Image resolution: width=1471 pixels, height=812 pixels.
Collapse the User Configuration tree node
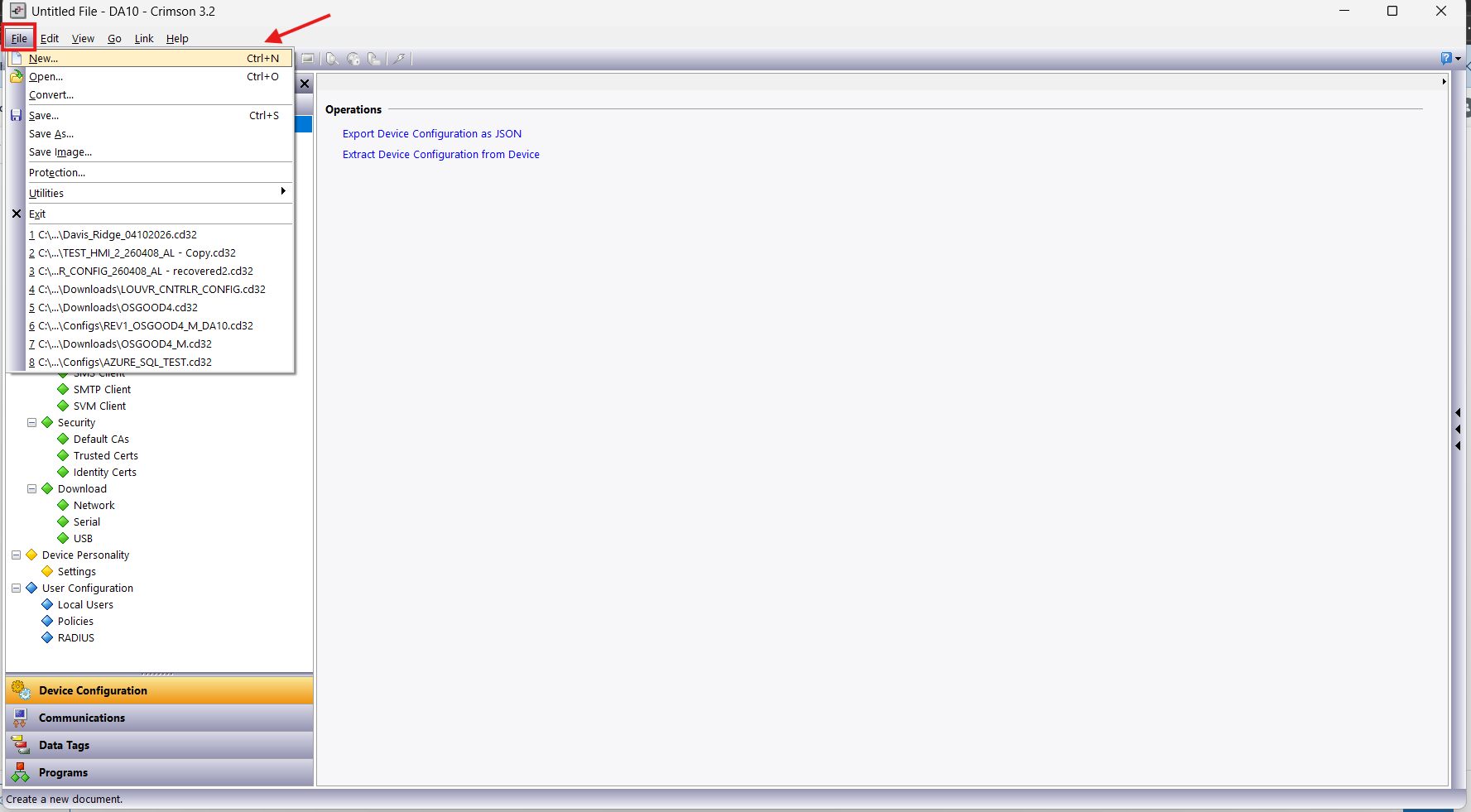click(16, 588)
